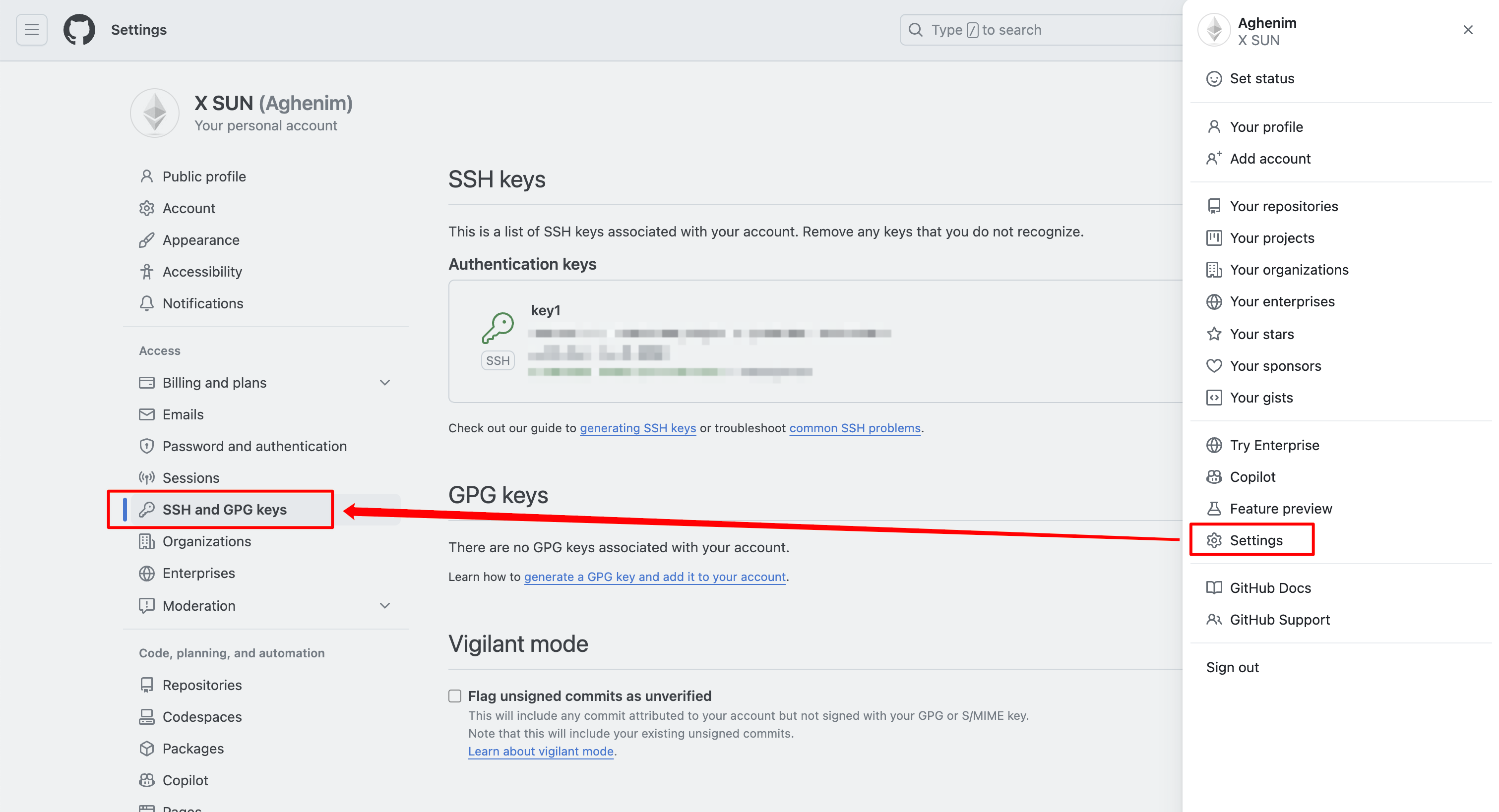Screen dimensions: 1499x812
Task: Open the hamburger navigation menu
Action: pos(31,30)
